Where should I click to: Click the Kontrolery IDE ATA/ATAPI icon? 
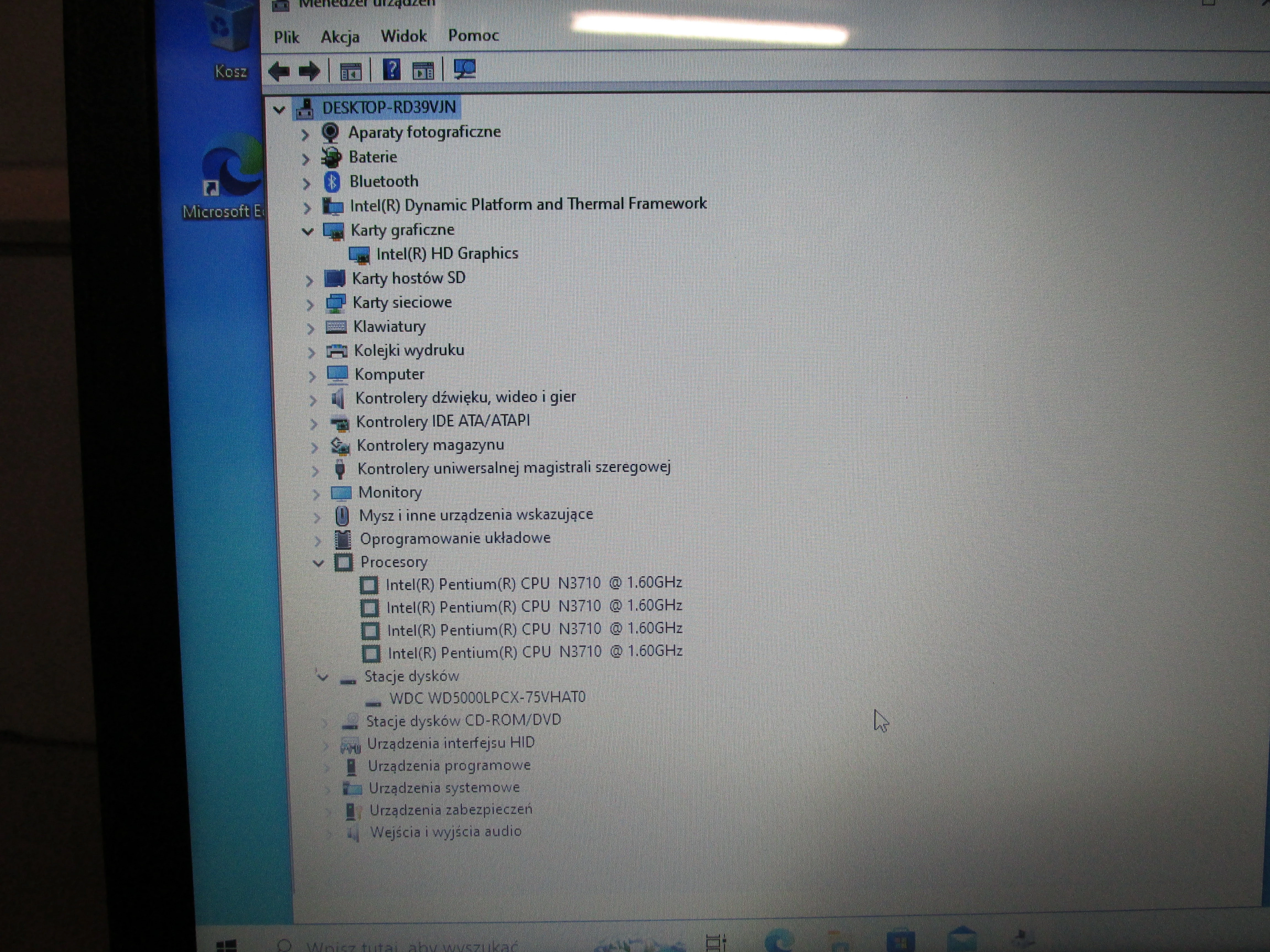[x=339, y=423]
